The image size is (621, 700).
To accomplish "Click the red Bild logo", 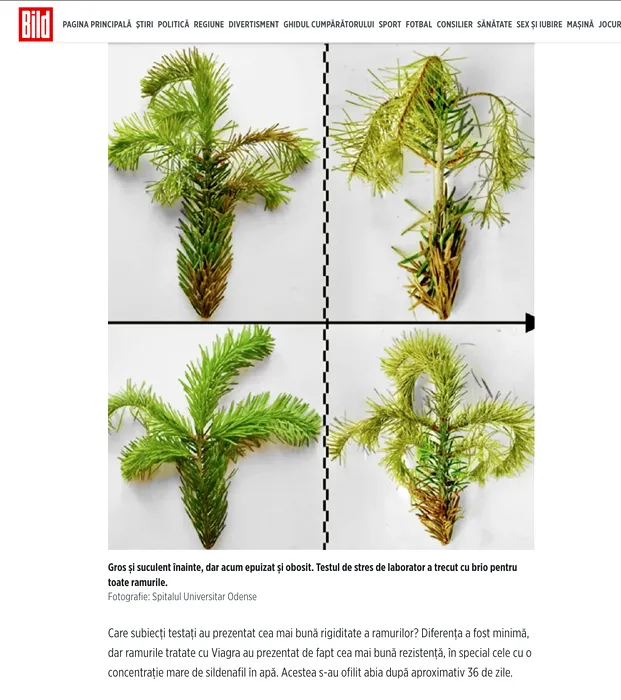I will [x=36, y=25].
